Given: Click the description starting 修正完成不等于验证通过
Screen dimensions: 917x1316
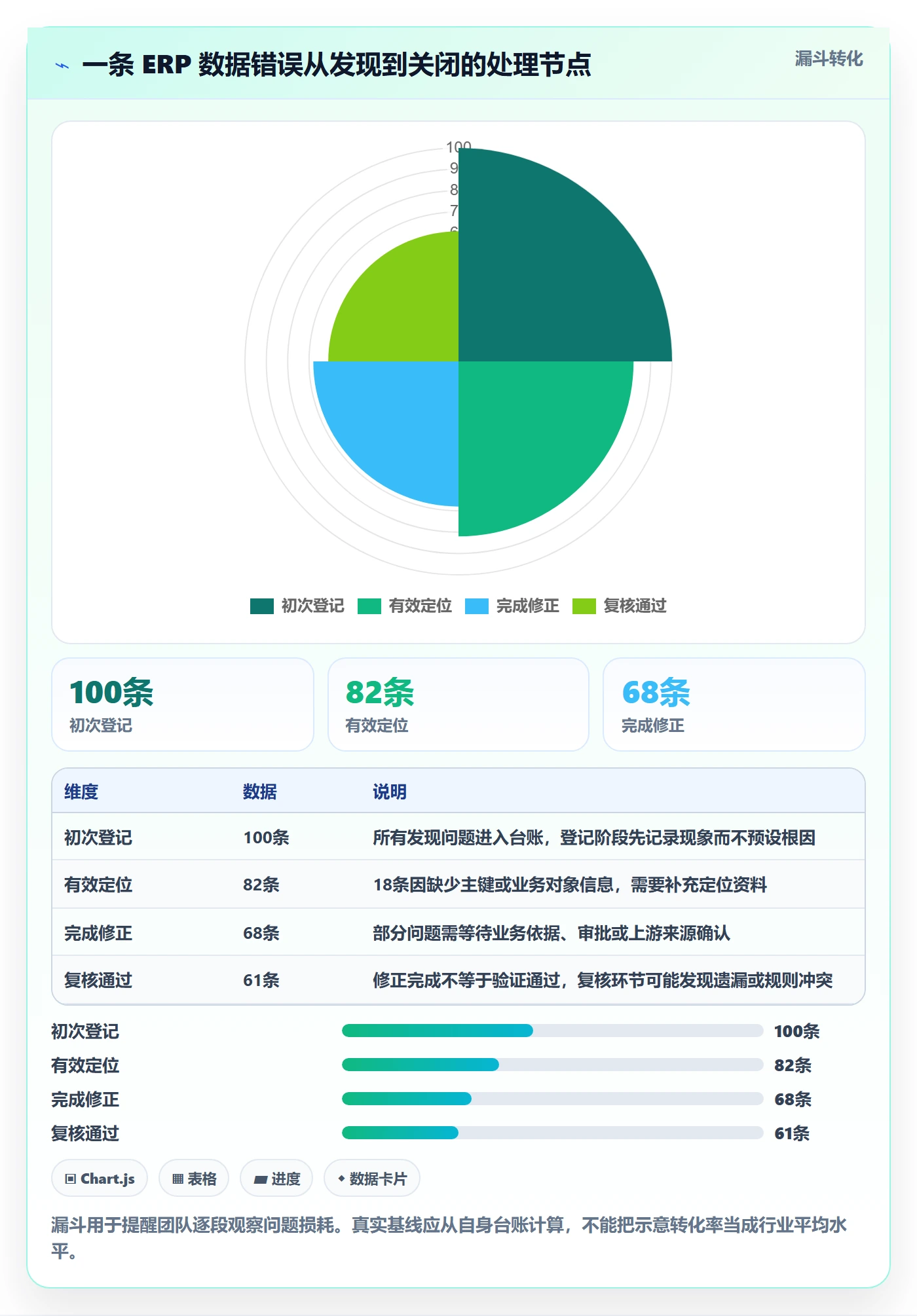Looking at the screenshot, I should 603,980.
